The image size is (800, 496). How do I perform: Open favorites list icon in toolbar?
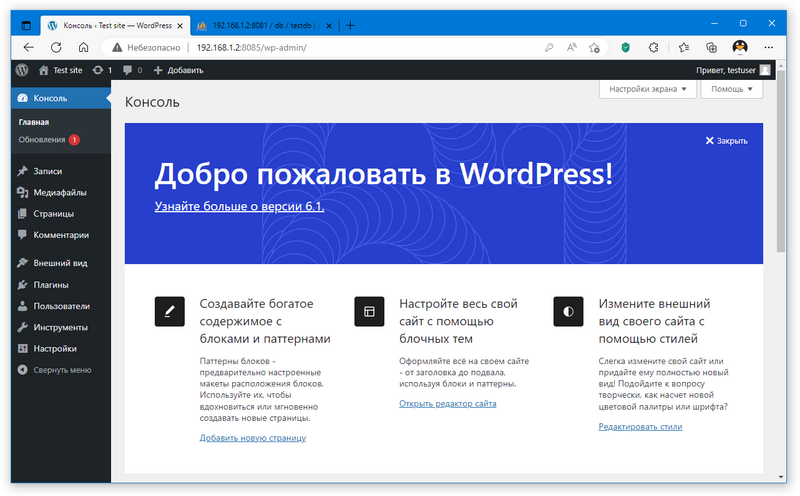tap(684, 47)
